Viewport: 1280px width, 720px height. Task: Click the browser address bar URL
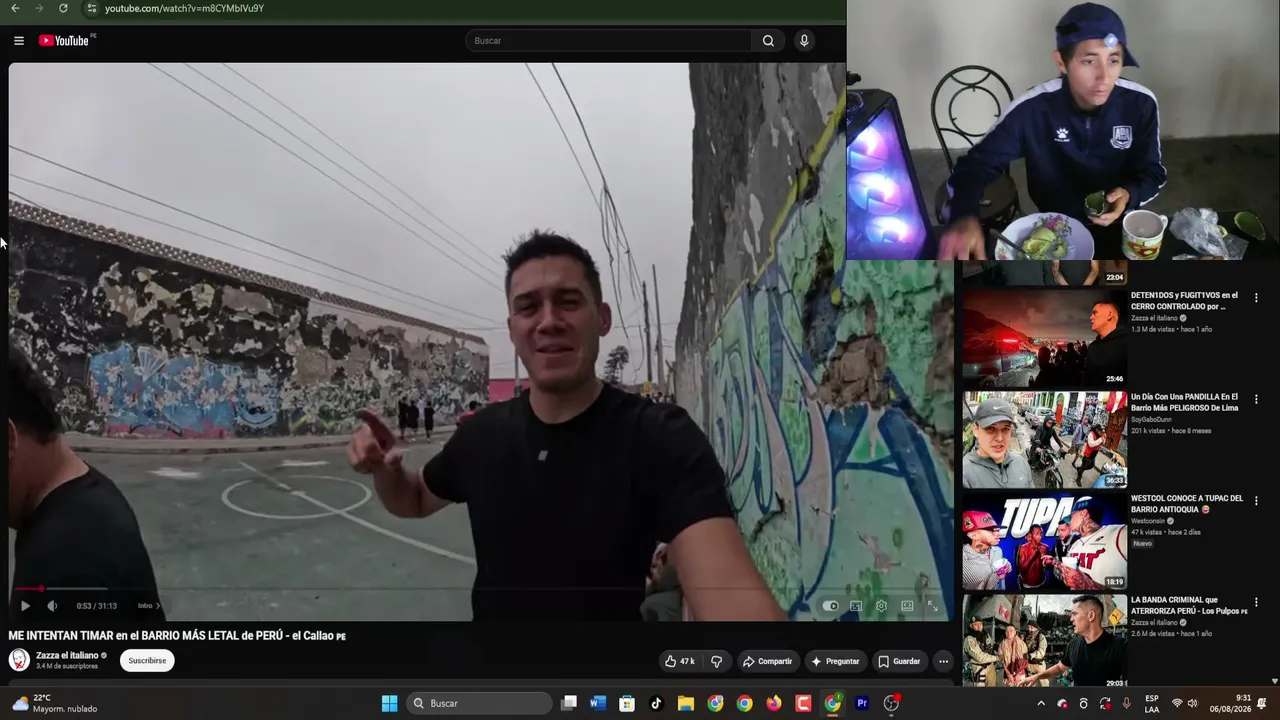[184, 8]
